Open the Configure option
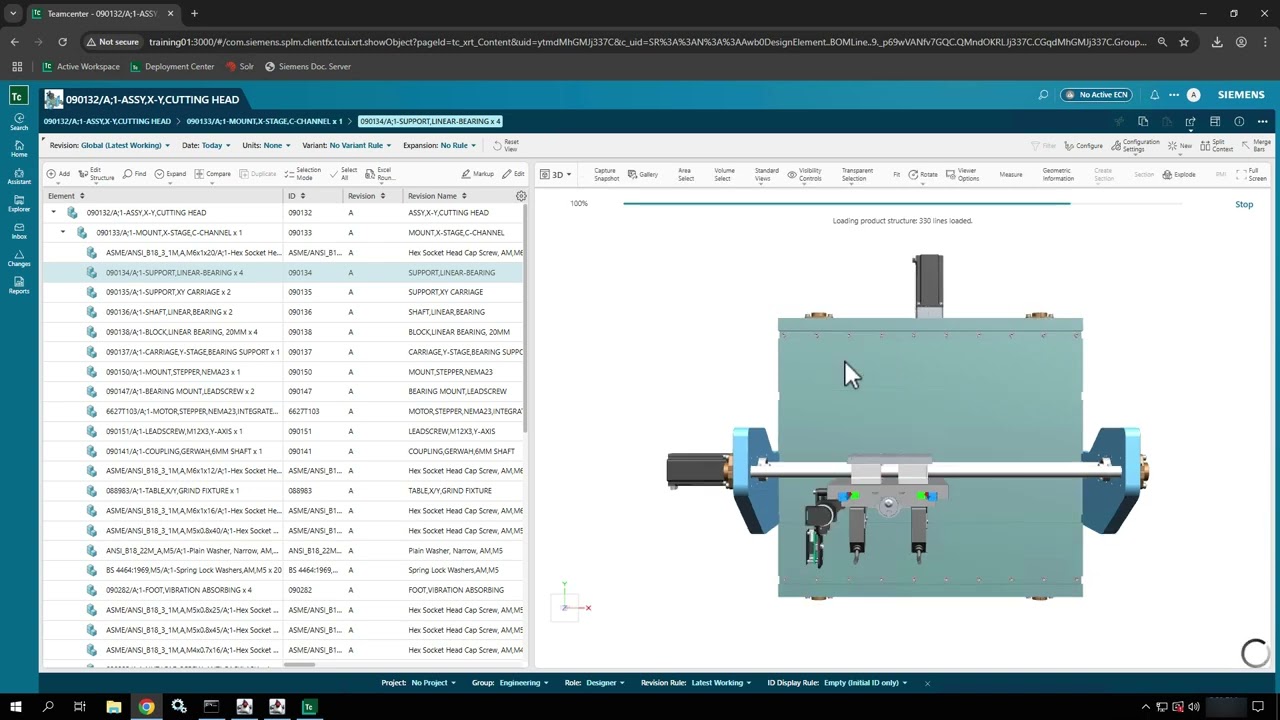The image size is (1280, 720). point(1084,146)
